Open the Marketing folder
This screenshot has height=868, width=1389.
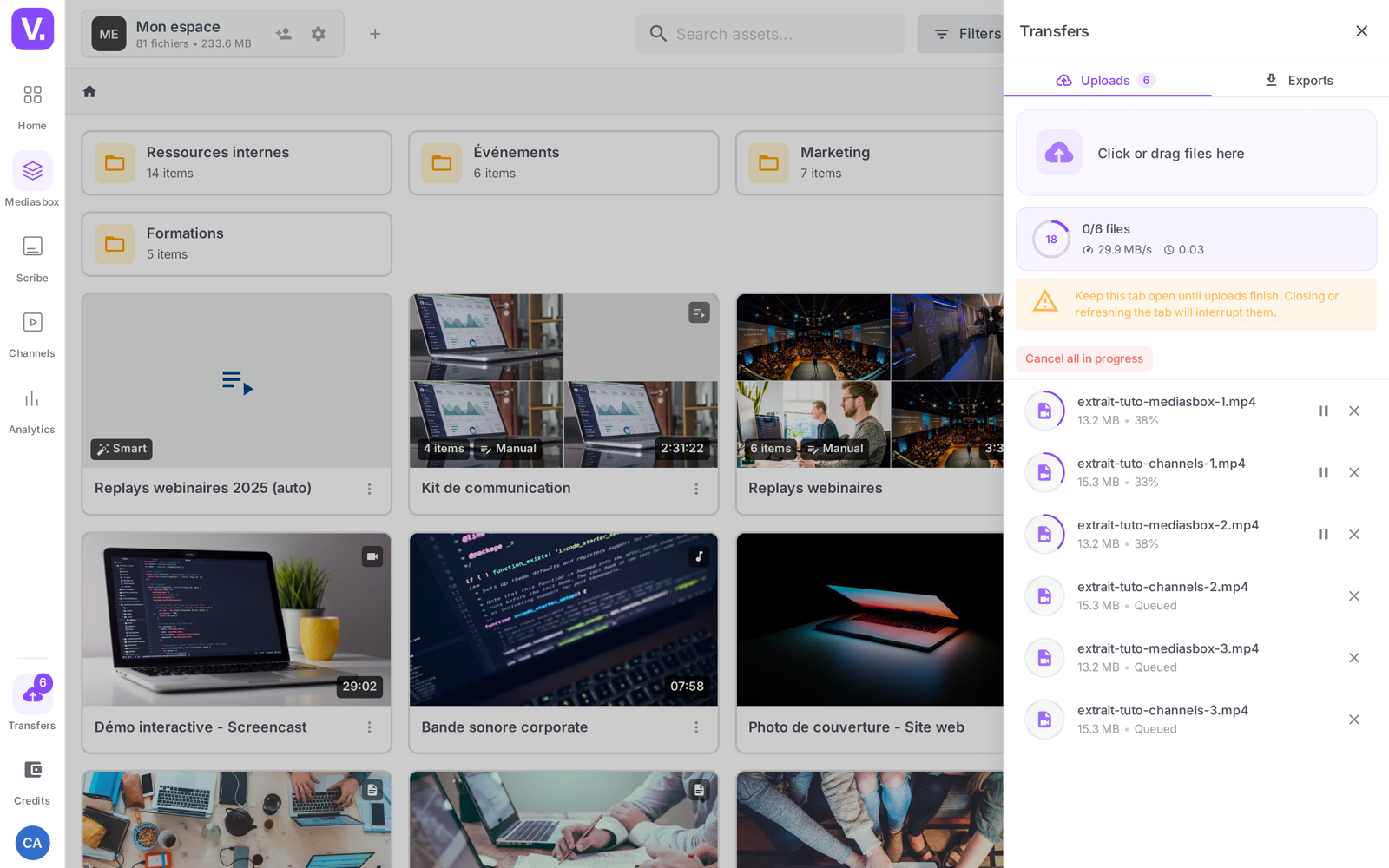coord(870,163)
